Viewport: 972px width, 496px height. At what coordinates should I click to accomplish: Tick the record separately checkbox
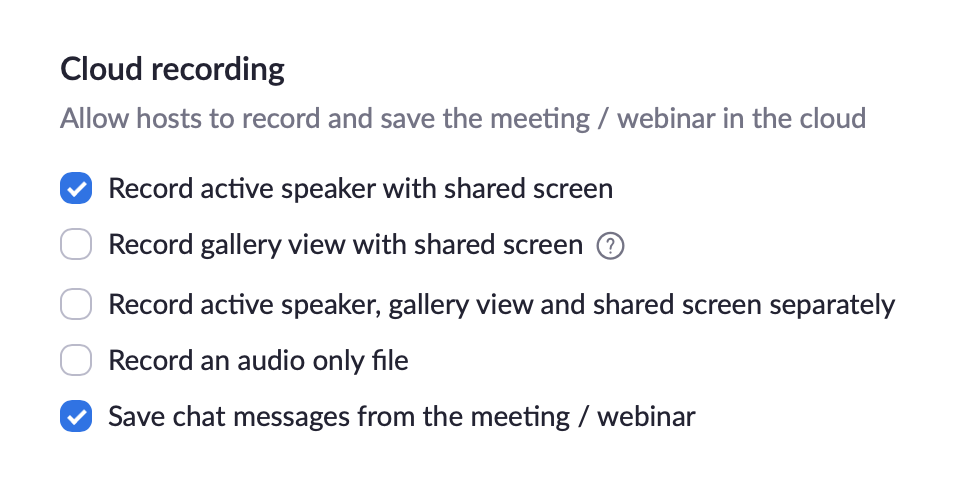(76, 304)
